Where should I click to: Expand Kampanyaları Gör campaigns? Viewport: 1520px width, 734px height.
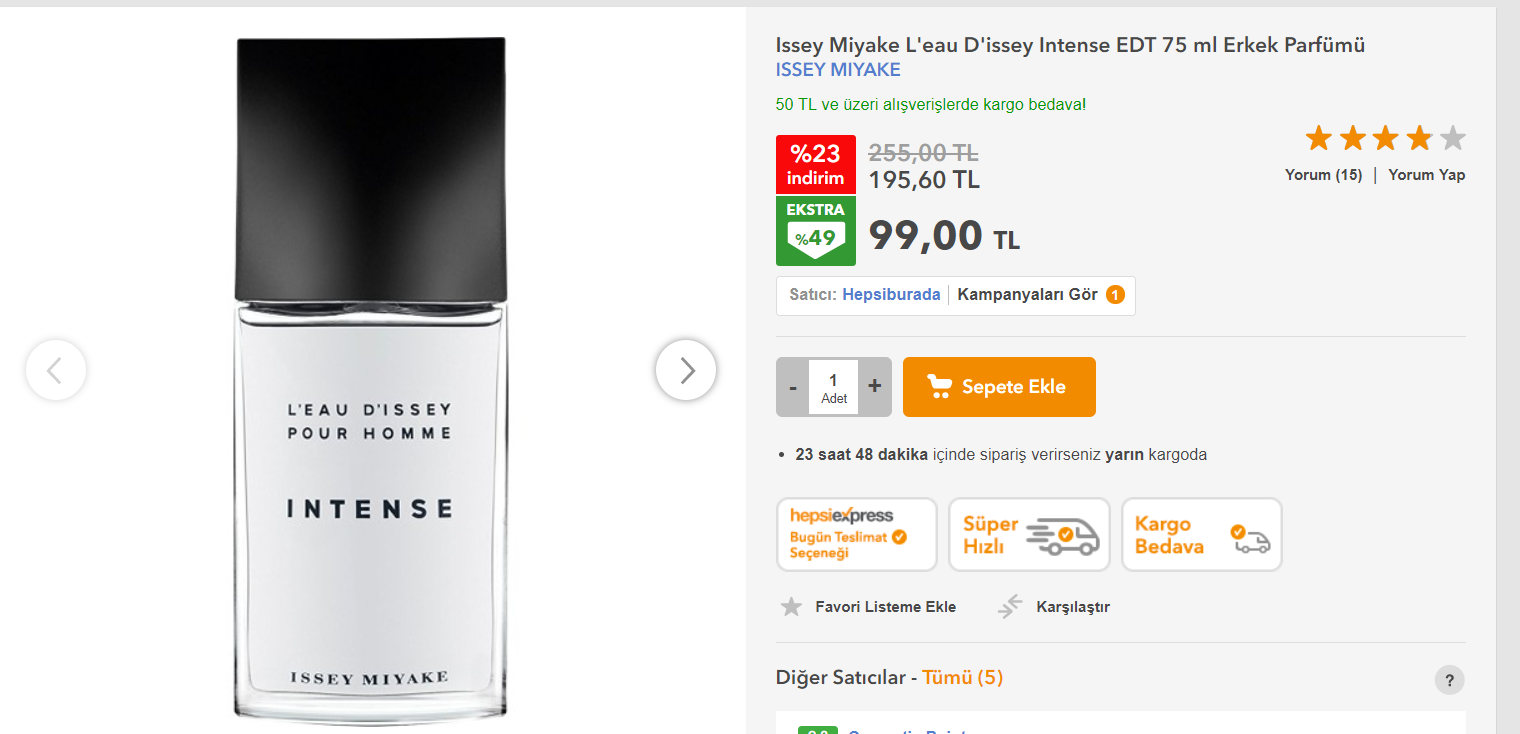pos(1028,295)
